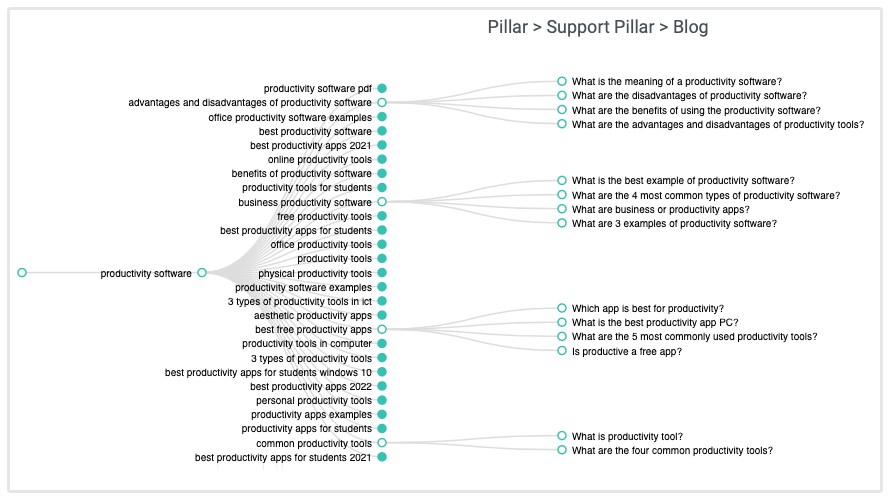The image size is (890, 500).
Task: Collapse the 'best free productivity apps' node
Action: (x=382, y=329)
